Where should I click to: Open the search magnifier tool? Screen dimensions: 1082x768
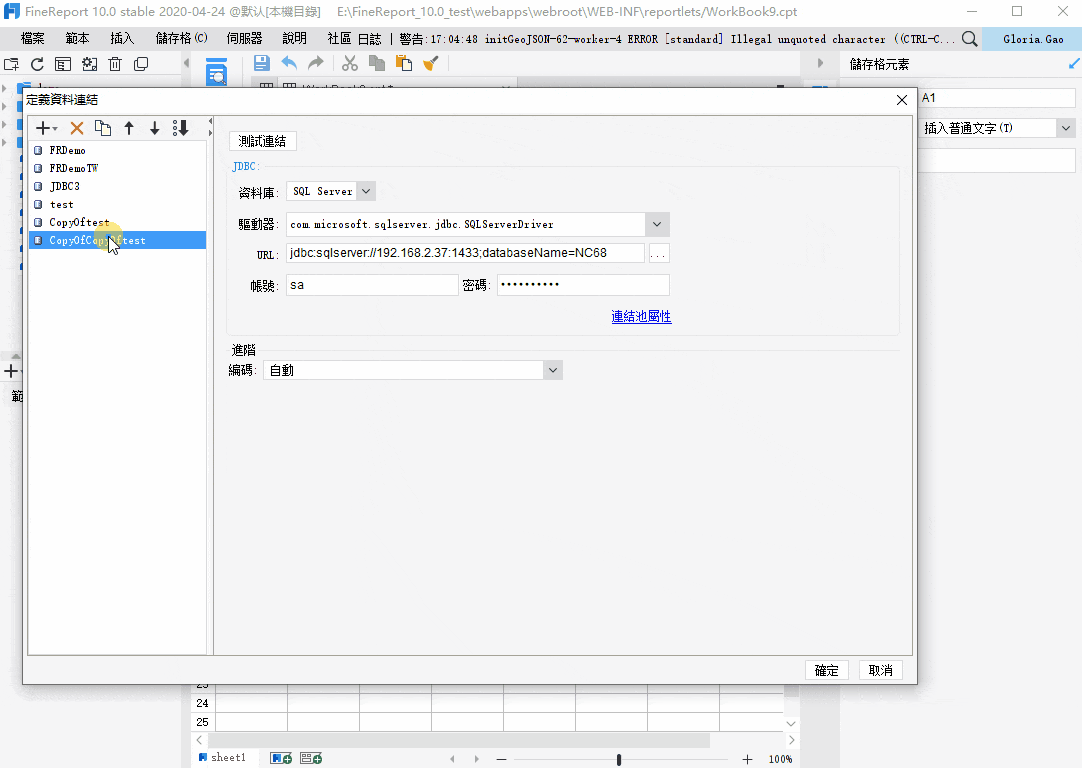tap(968, 39)
